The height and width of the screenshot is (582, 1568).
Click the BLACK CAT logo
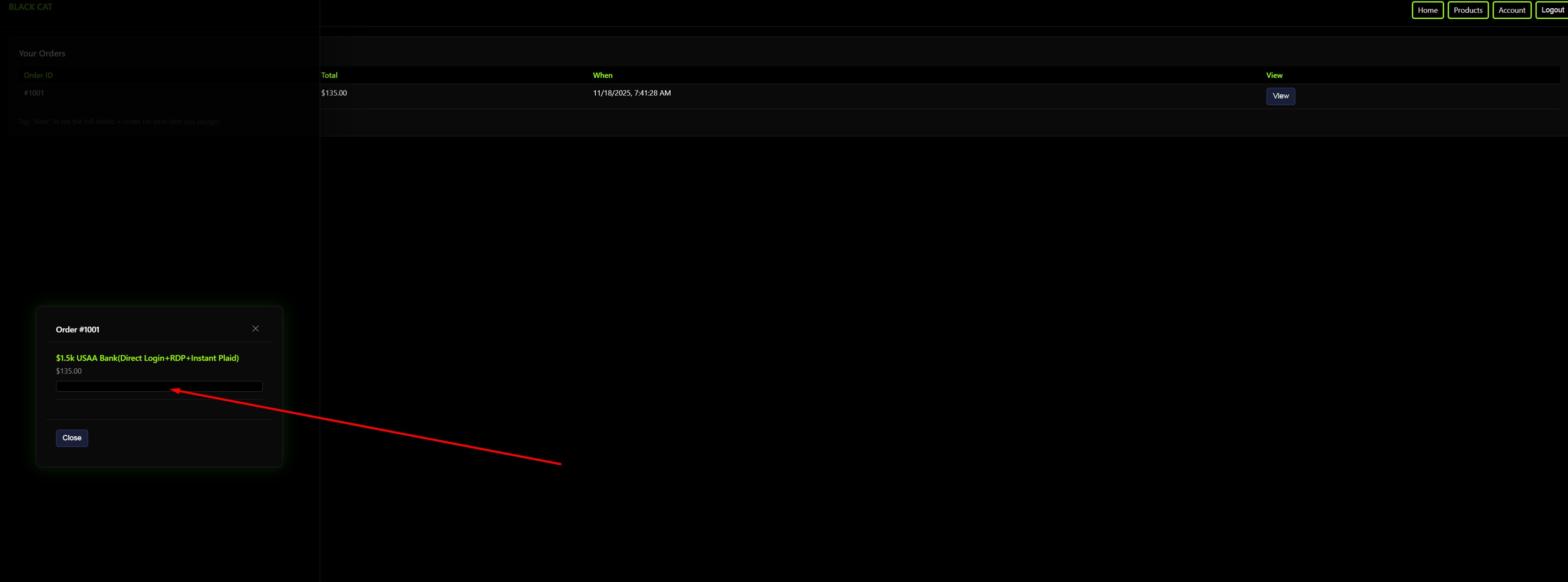tap(30, 7)
